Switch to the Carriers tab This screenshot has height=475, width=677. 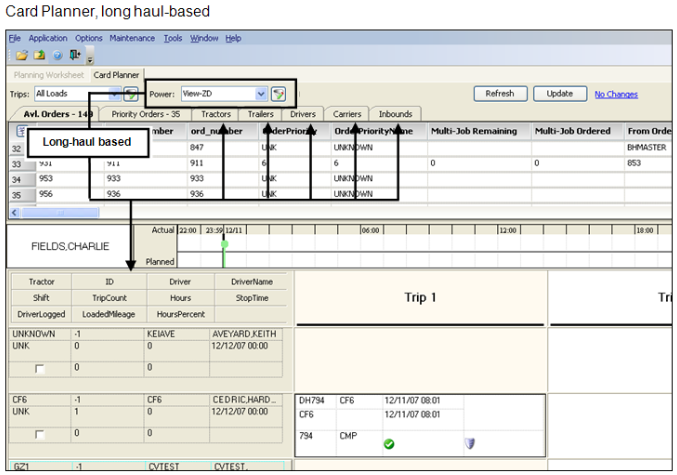347,114
